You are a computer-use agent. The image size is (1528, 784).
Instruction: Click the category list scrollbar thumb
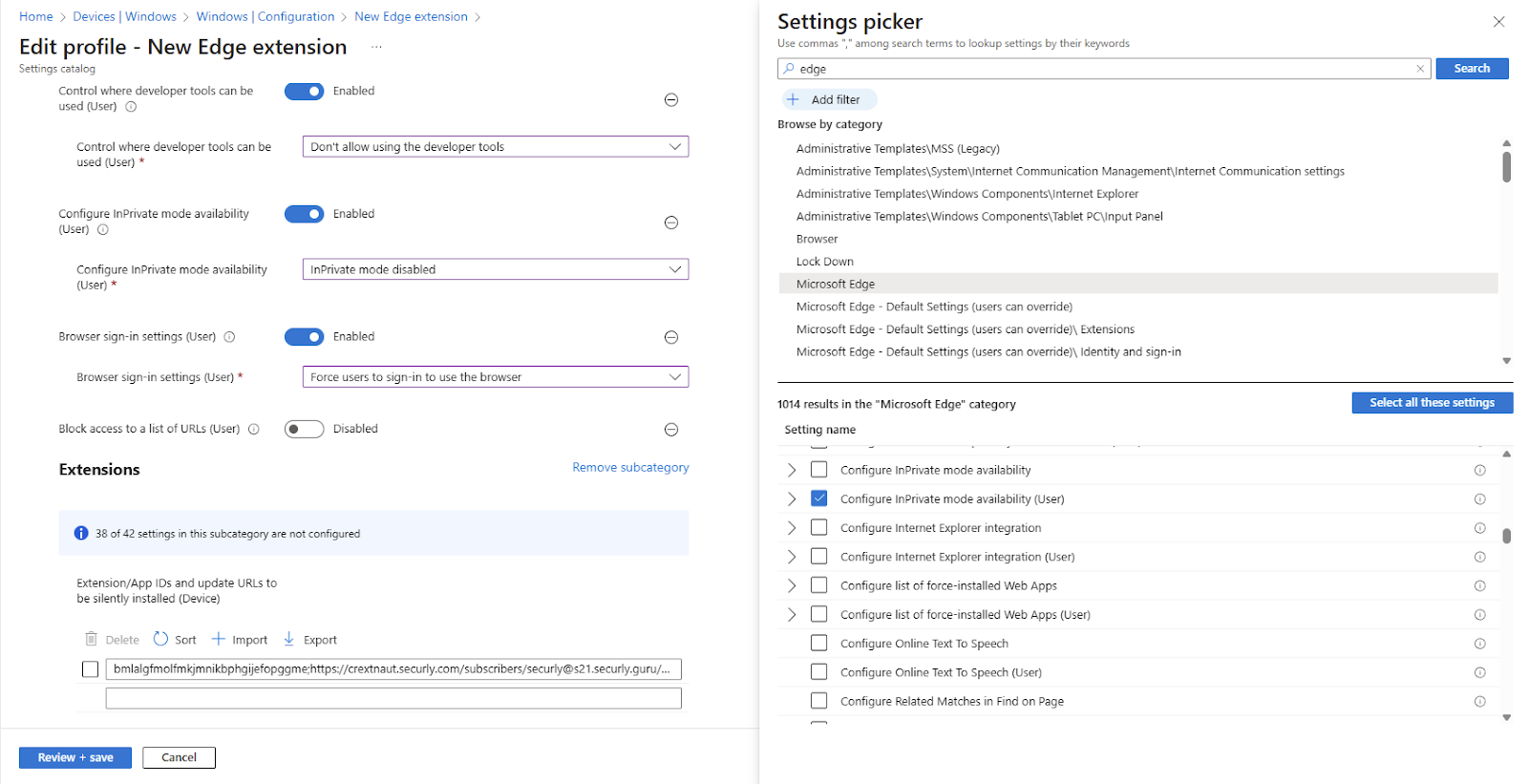[1506, 166]
